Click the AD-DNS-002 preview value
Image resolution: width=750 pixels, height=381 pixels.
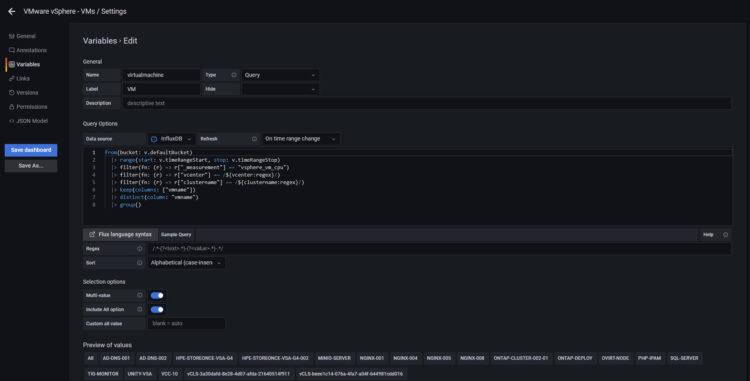[153, 358]
